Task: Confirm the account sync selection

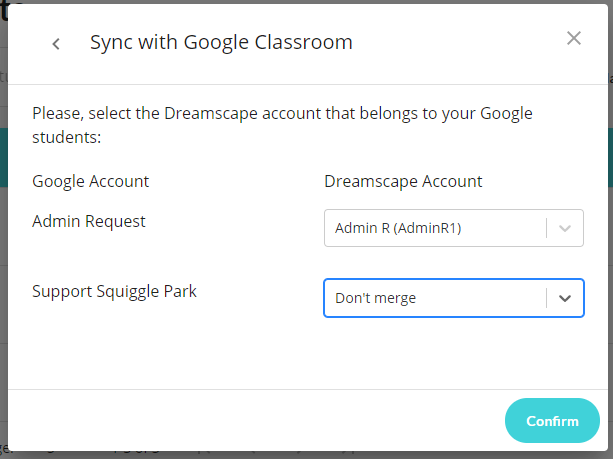Action: [552, 421]
